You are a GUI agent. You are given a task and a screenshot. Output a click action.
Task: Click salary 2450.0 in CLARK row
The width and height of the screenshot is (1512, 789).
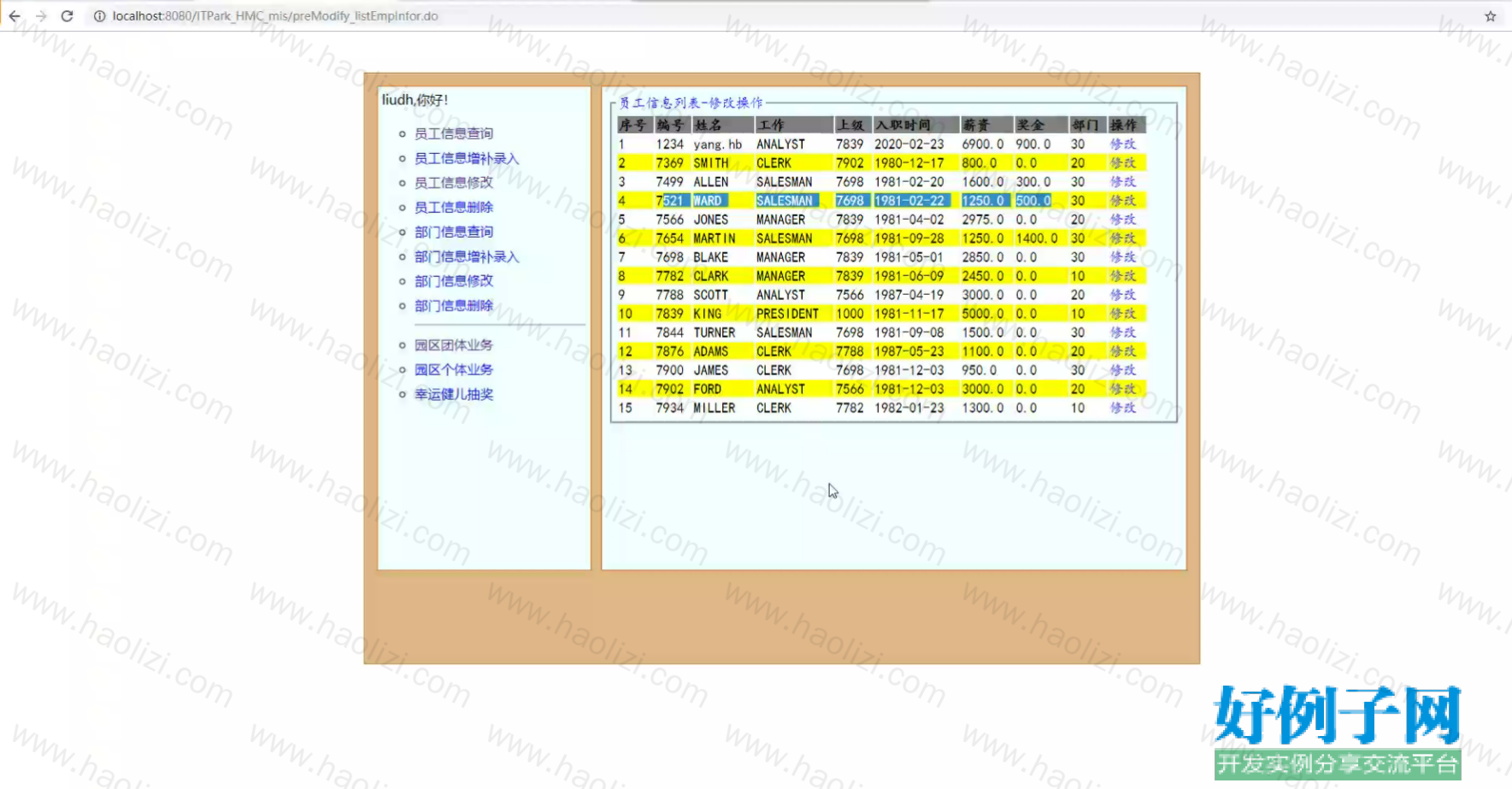[x=983, y=276]
